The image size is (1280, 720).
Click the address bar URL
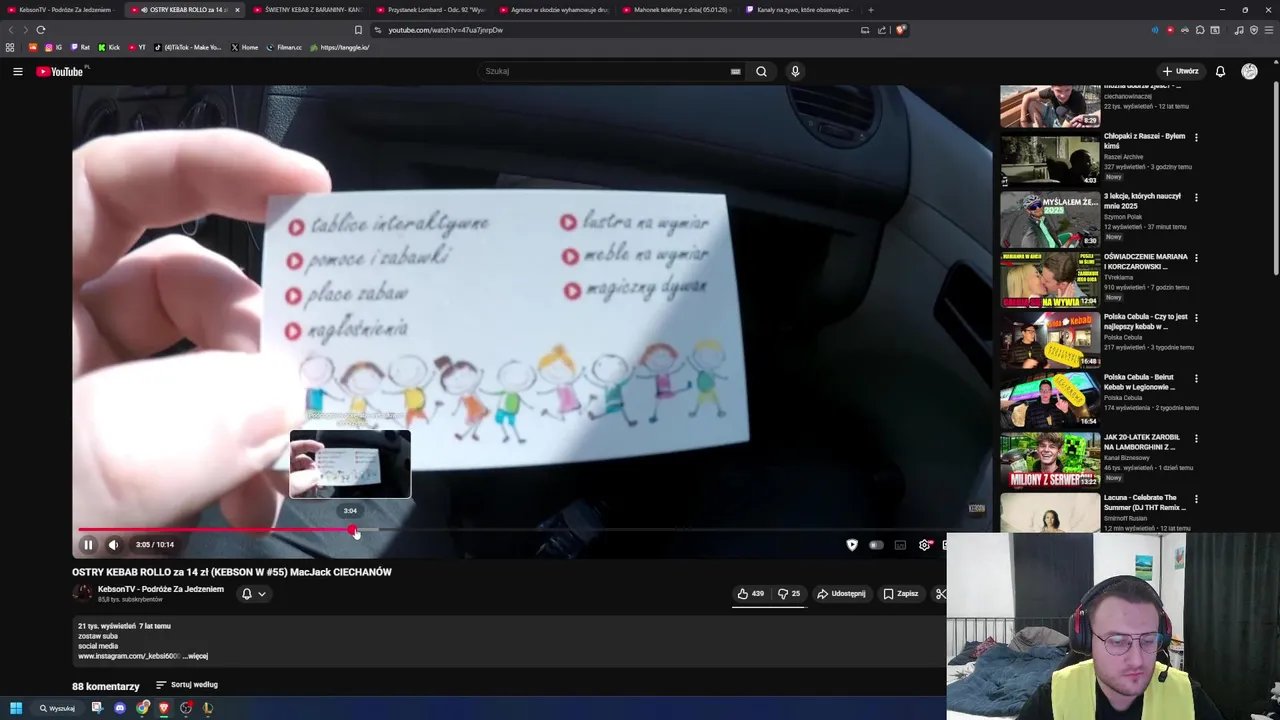[446, 30]
